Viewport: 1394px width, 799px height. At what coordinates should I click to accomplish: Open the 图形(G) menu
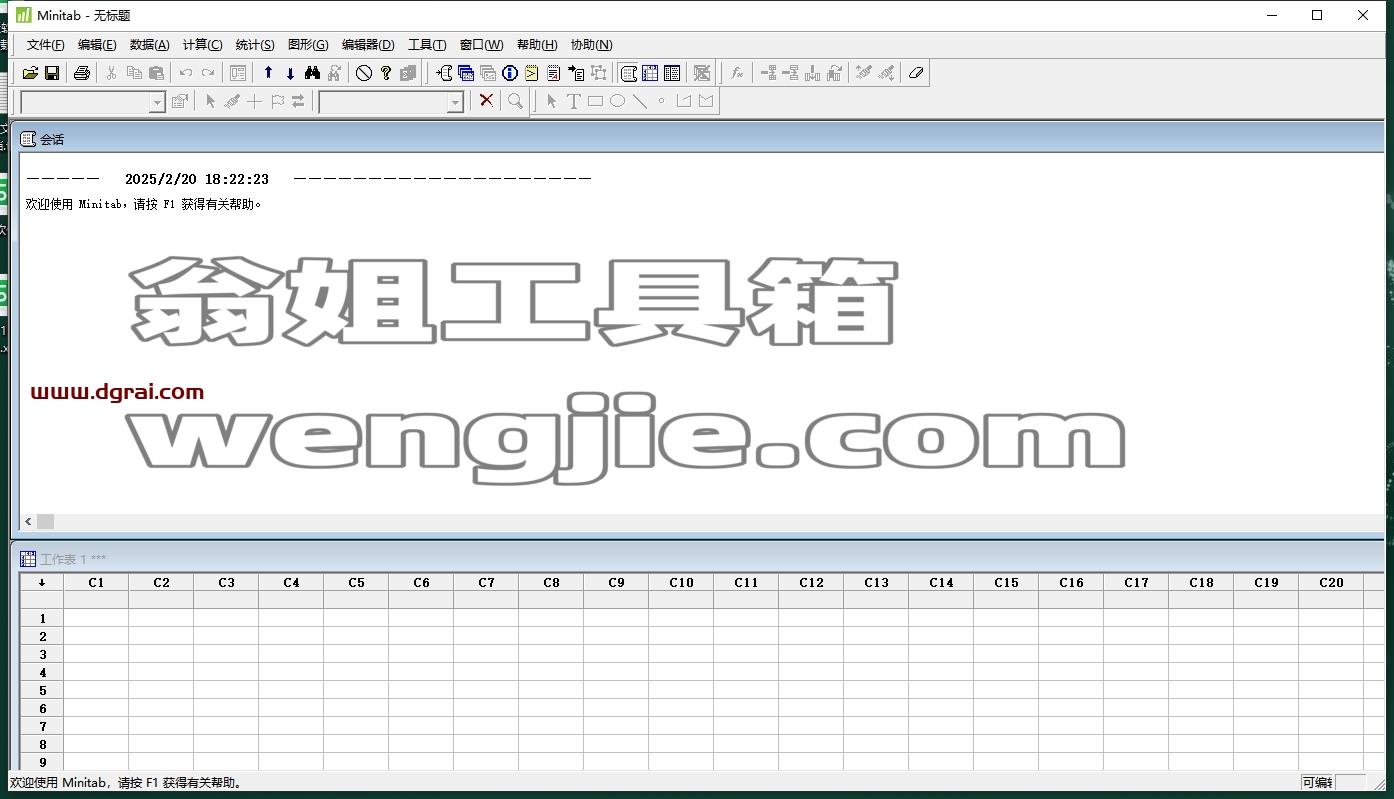point(308,45)
